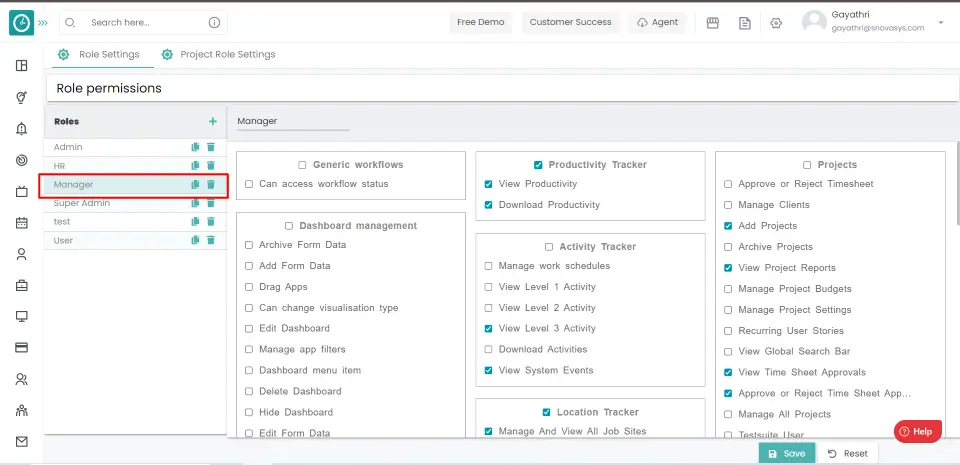Toggle Can access workflow status checkbox
The image size is (960, 465).
248,184
